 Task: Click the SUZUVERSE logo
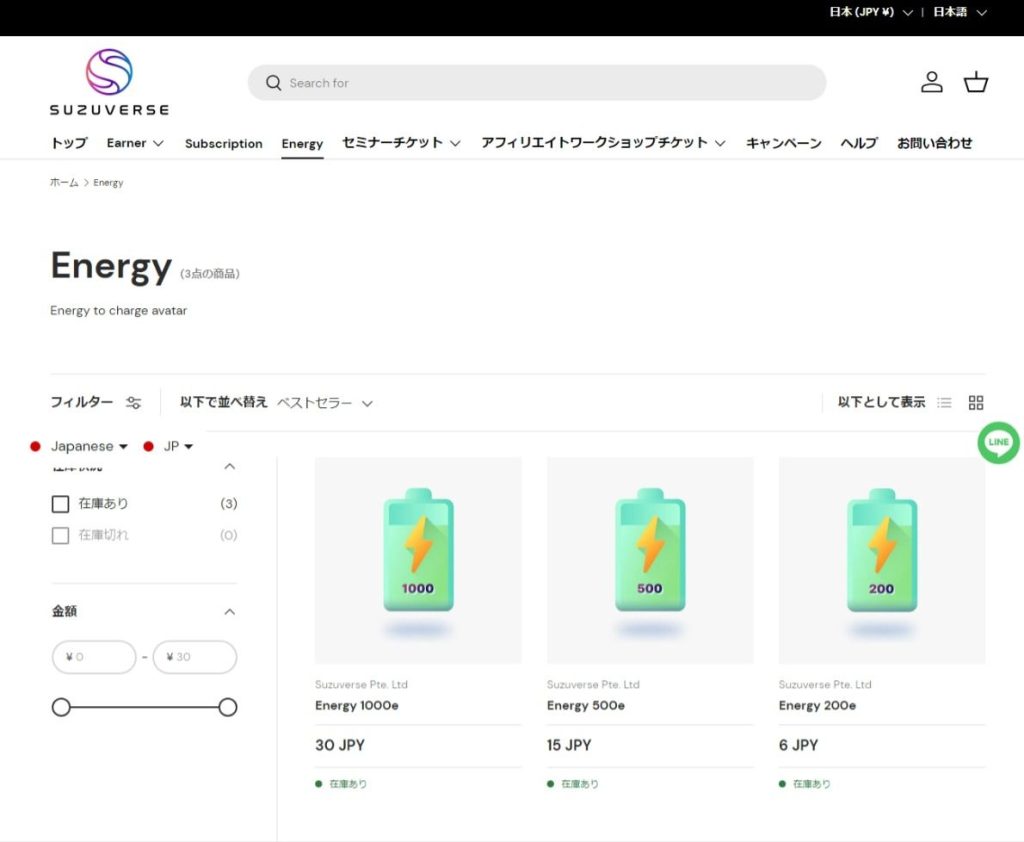(109, 82)
